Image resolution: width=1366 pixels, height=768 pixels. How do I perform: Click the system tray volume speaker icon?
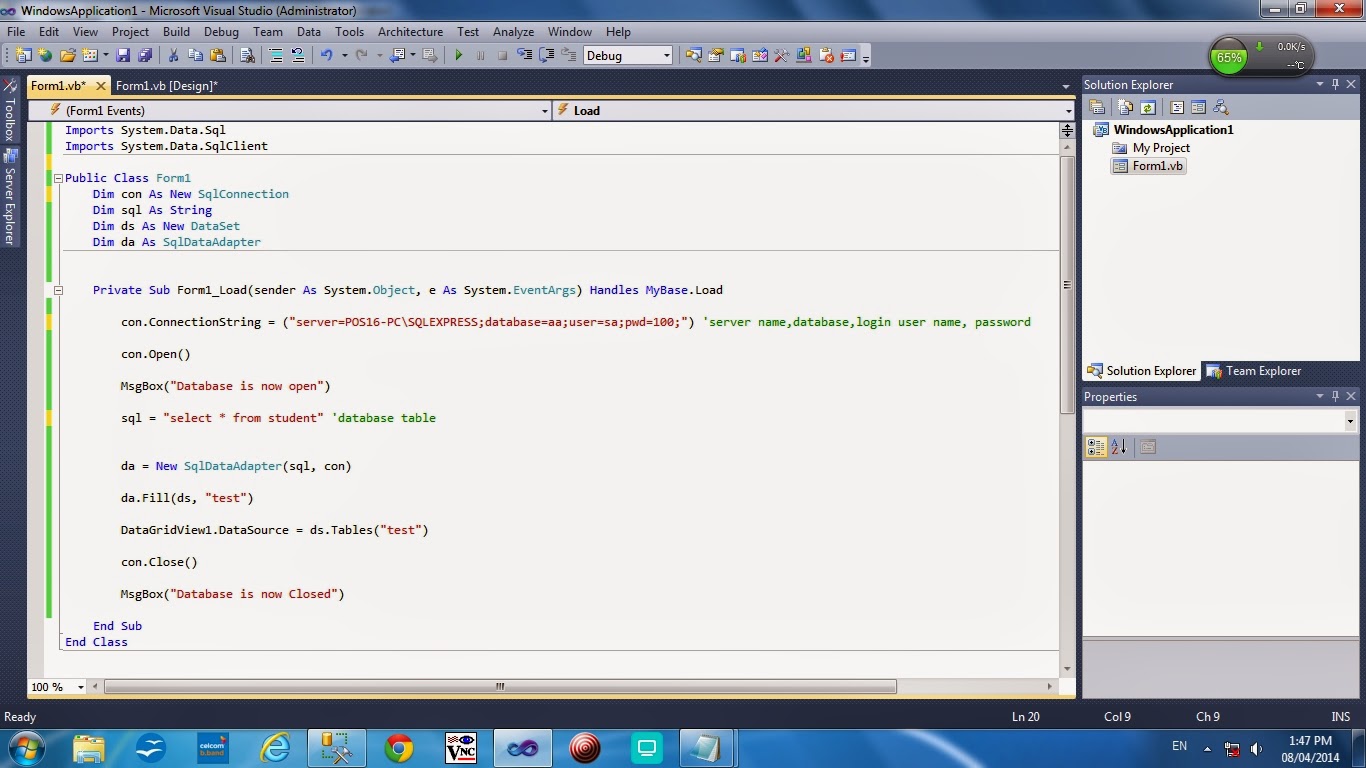tap(1256, 749)
